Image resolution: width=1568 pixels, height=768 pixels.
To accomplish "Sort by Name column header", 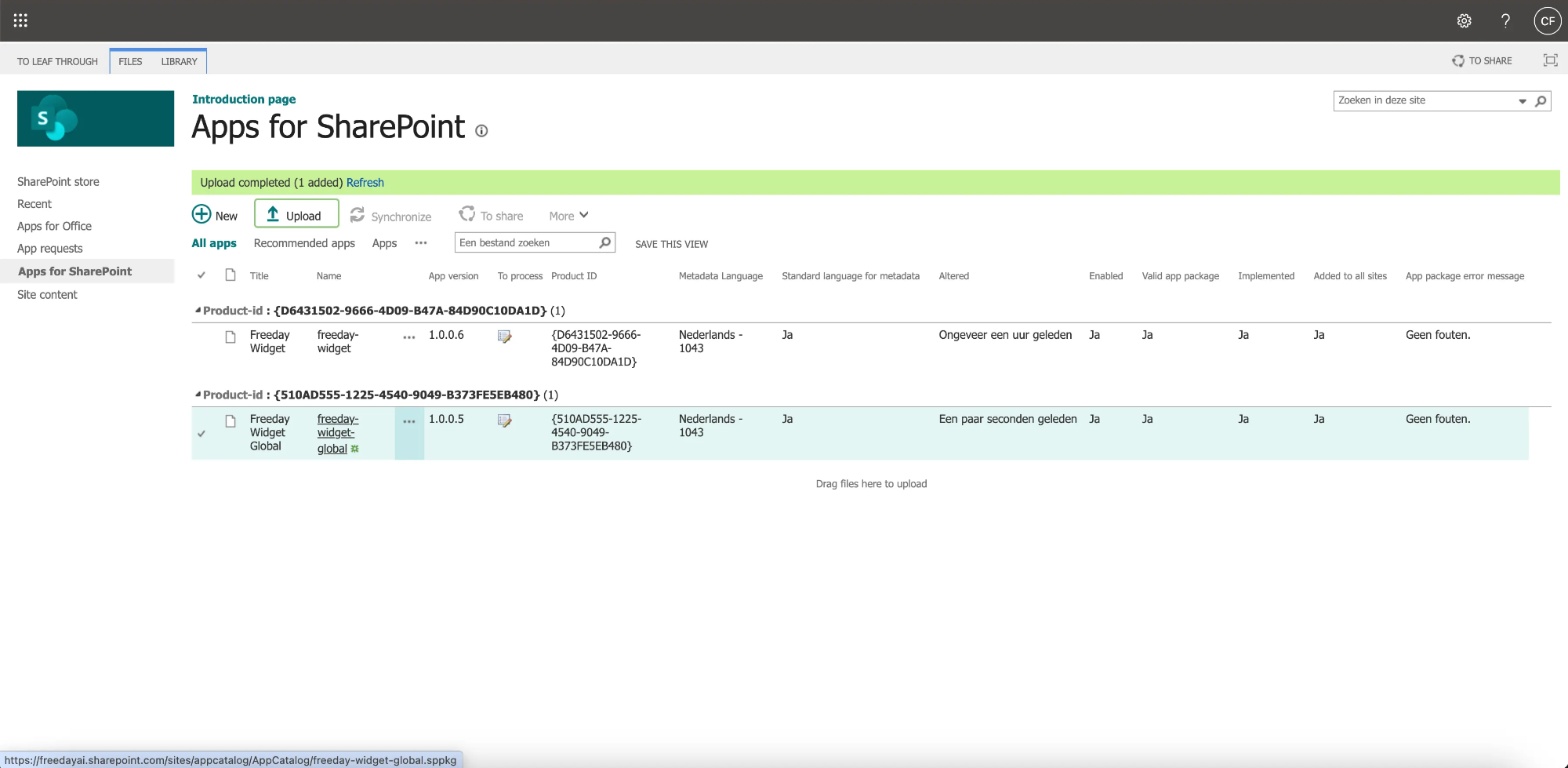I will (329, 276).
